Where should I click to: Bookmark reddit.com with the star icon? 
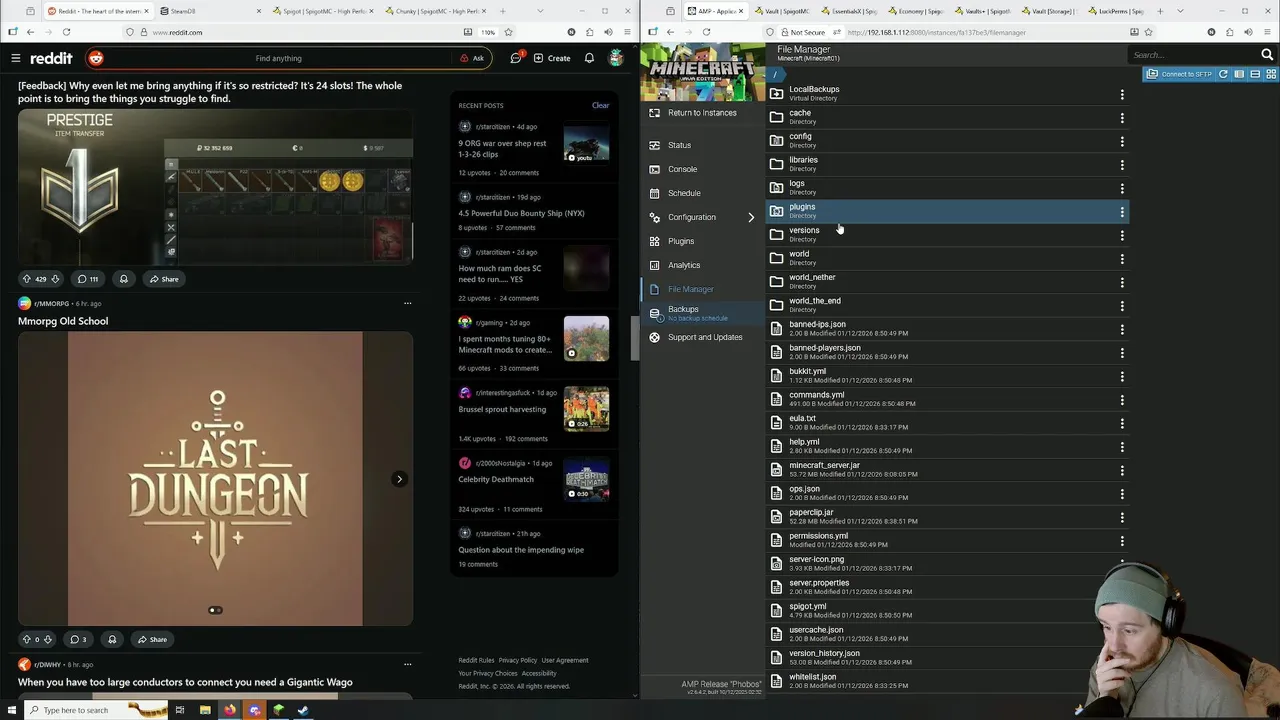click(508, 32)
